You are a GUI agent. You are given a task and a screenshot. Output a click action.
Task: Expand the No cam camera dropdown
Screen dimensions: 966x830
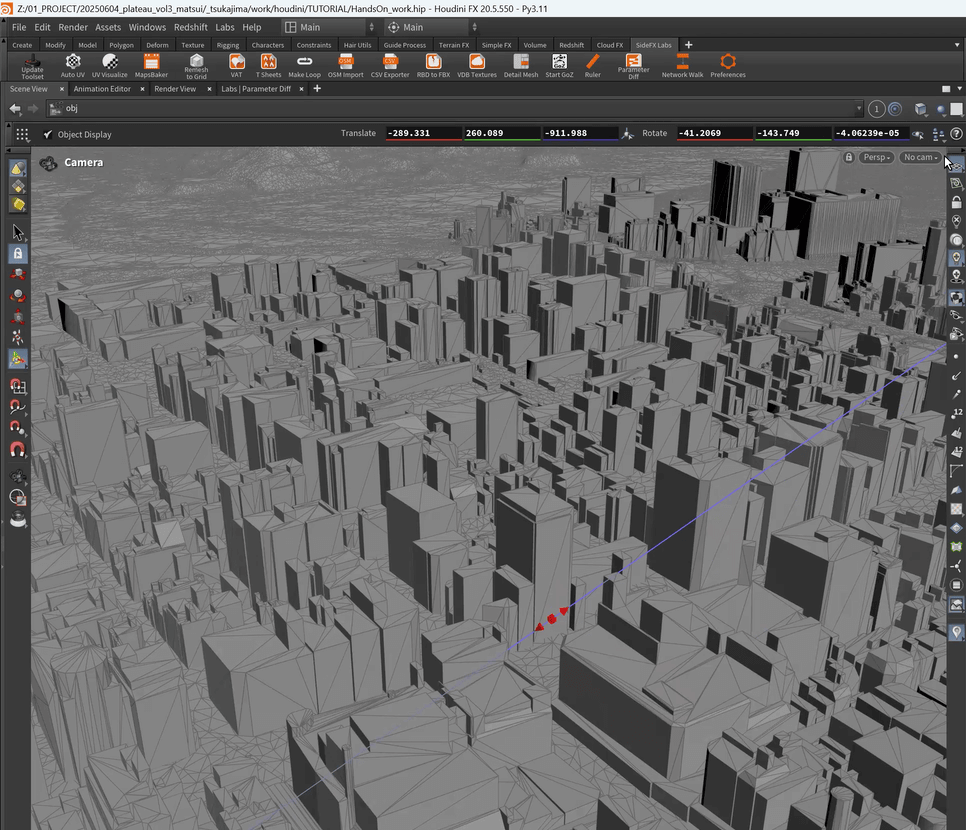pos(920,157)
